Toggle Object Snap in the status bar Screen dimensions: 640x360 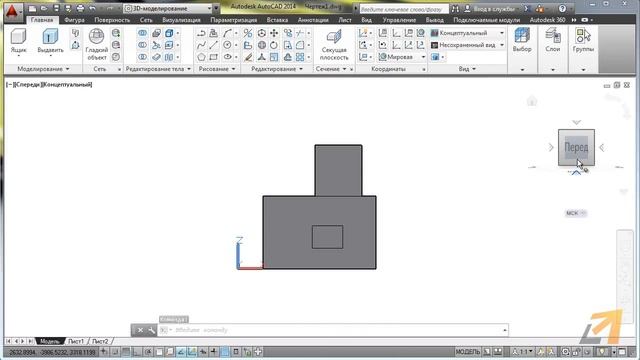coord(159,351)
